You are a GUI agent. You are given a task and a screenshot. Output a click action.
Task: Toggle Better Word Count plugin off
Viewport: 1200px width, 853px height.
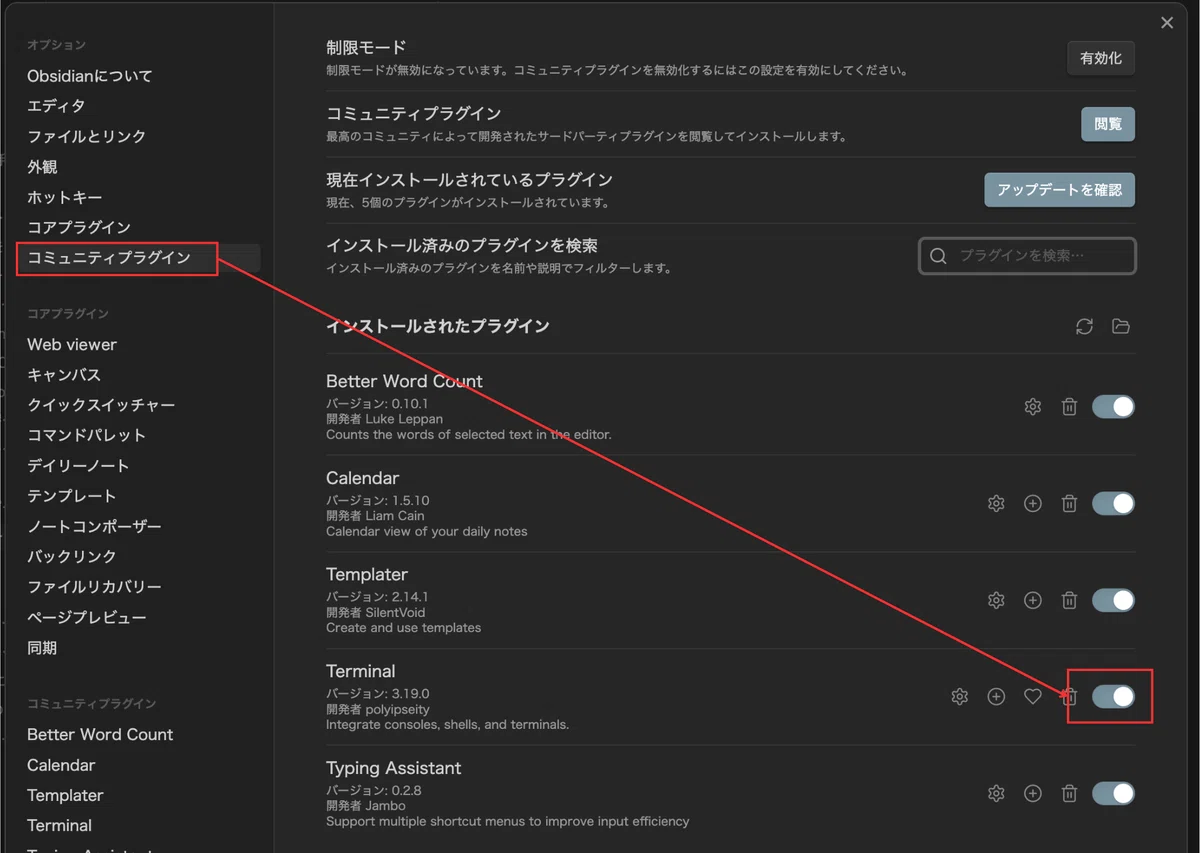coord(1113,407)
